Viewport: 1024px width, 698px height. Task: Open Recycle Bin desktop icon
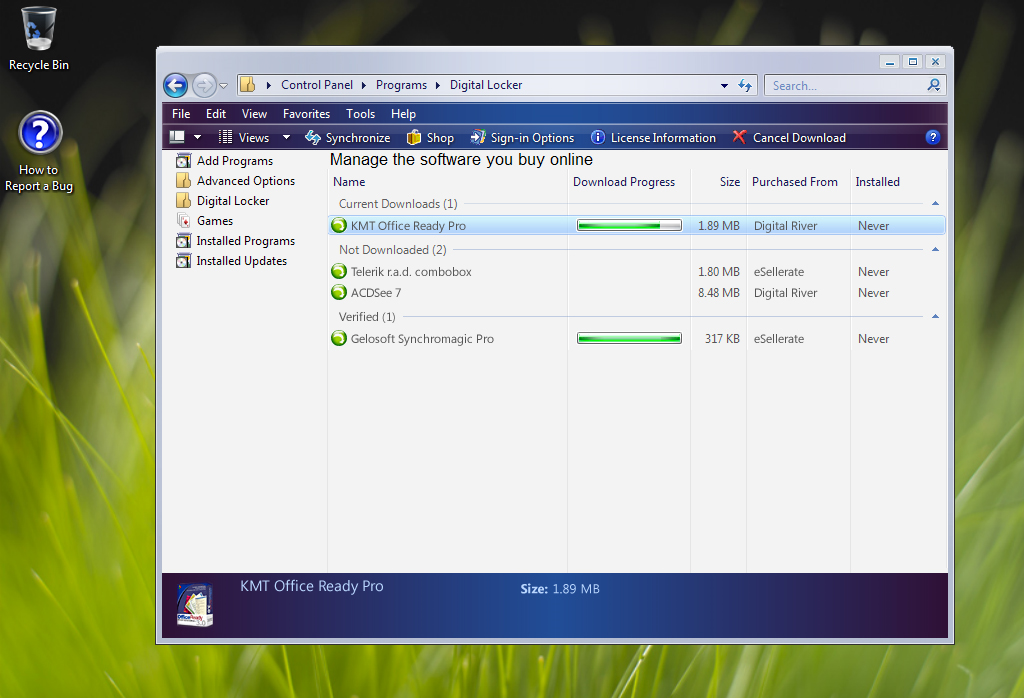tap(39, 30)
